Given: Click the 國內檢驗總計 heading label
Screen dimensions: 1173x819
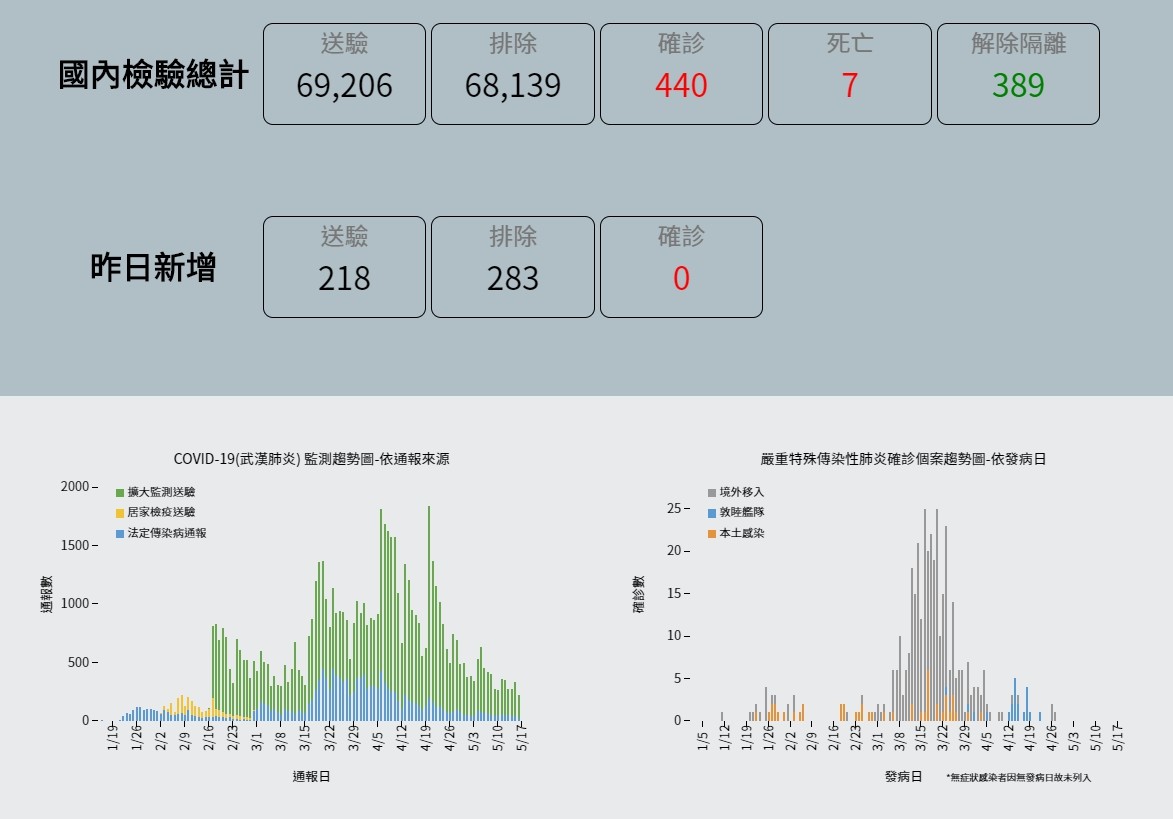Looking at the screenshot, I should pos(155,73).
